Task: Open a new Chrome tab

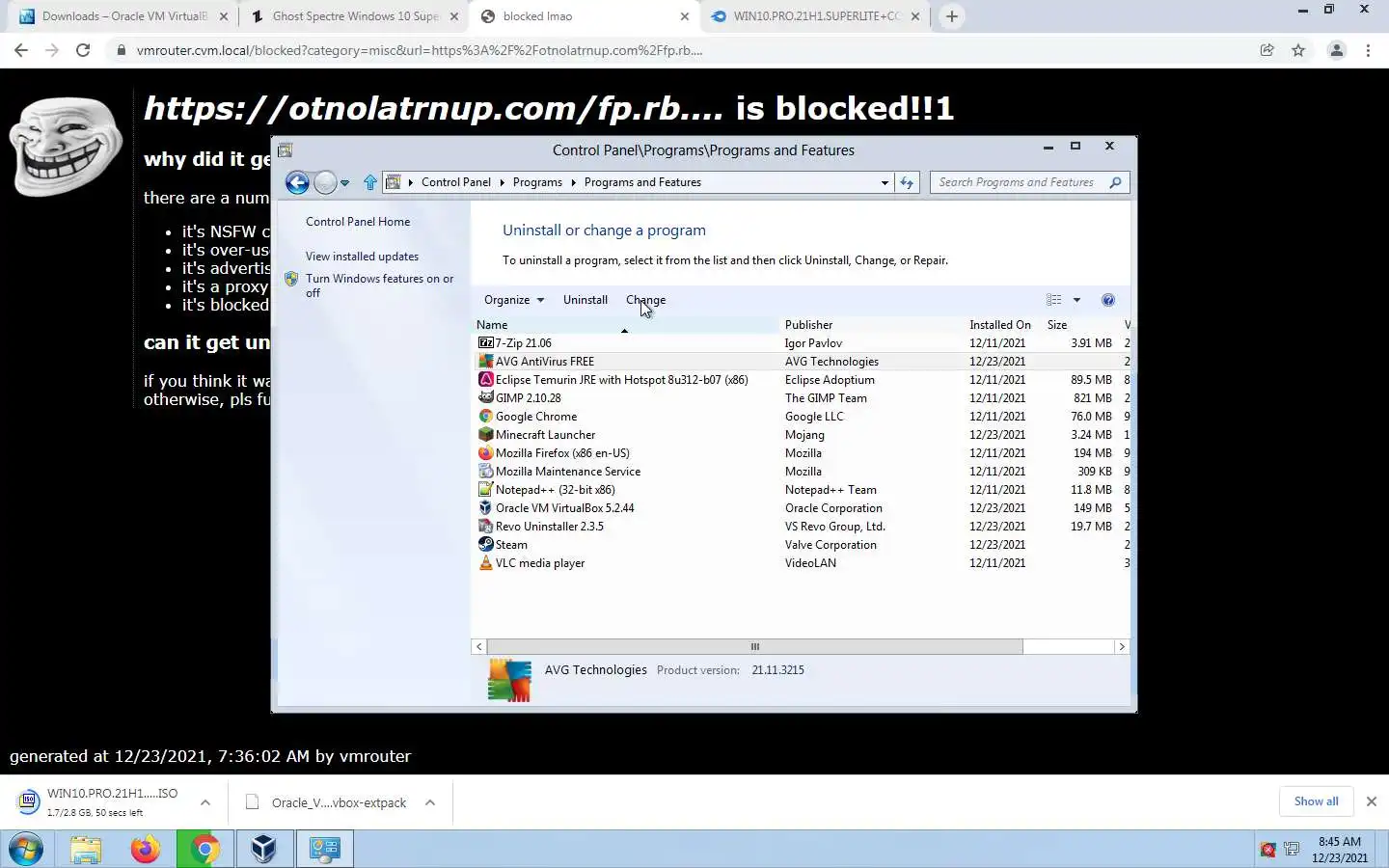Action: click(x=952, y=16)
